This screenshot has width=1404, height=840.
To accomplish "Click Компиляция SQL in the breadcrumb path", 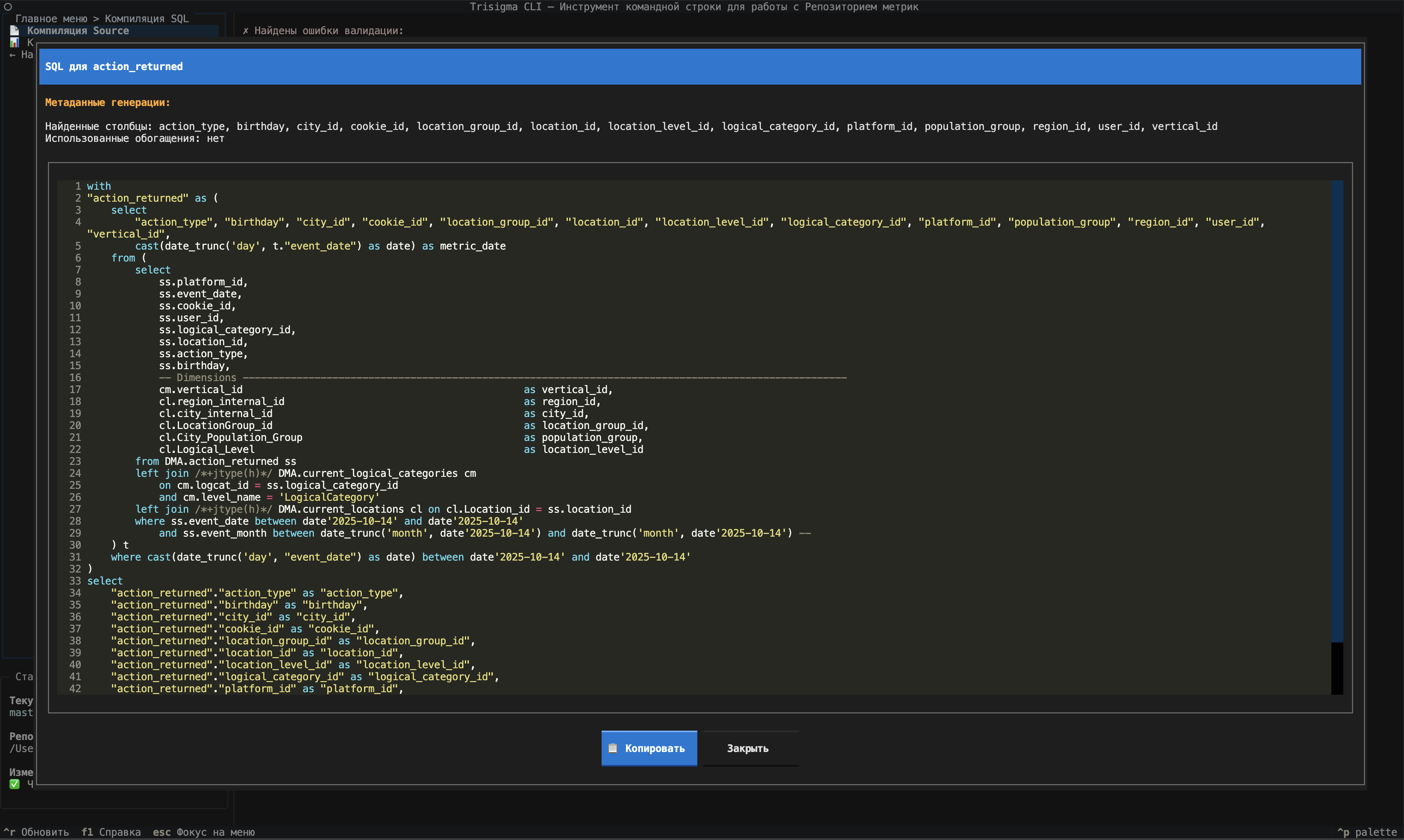I will pos(147,18).
